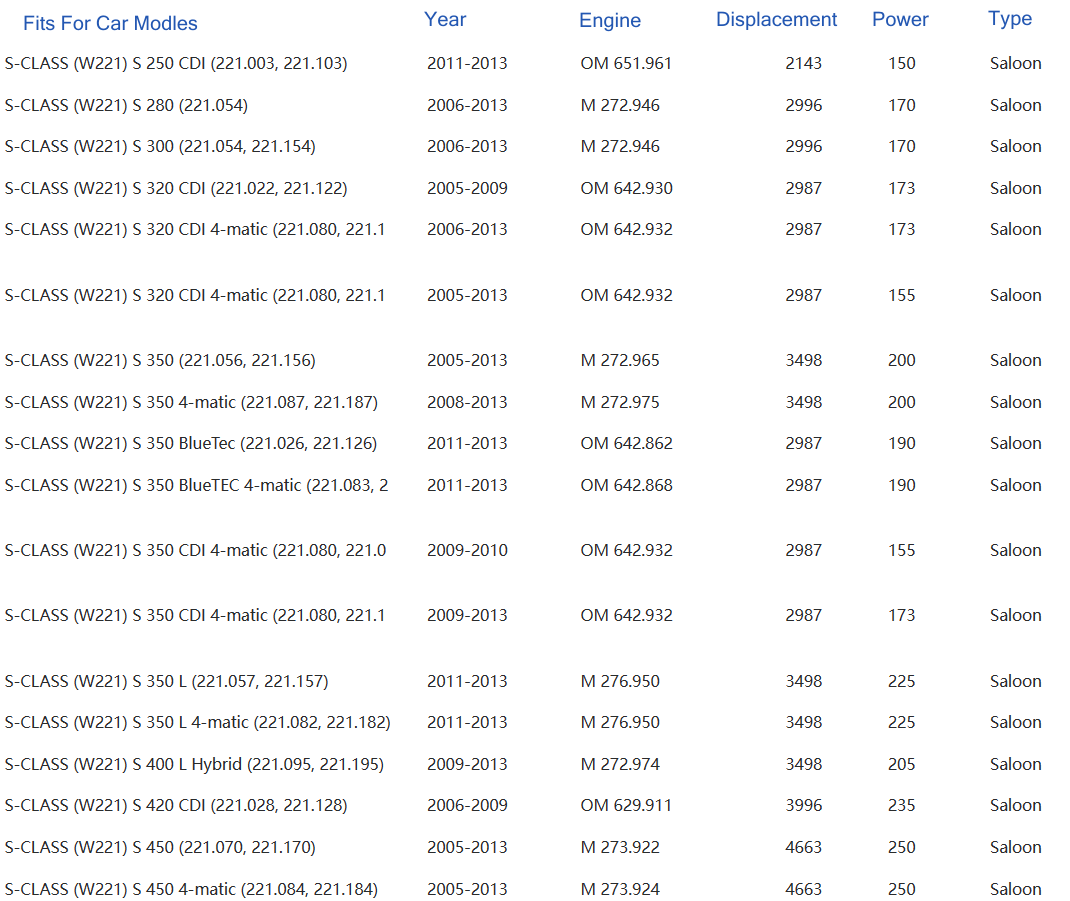Click the S 400 L Hybrid model name
Viewport: 1070px width, 901px height.
(194, 764)
